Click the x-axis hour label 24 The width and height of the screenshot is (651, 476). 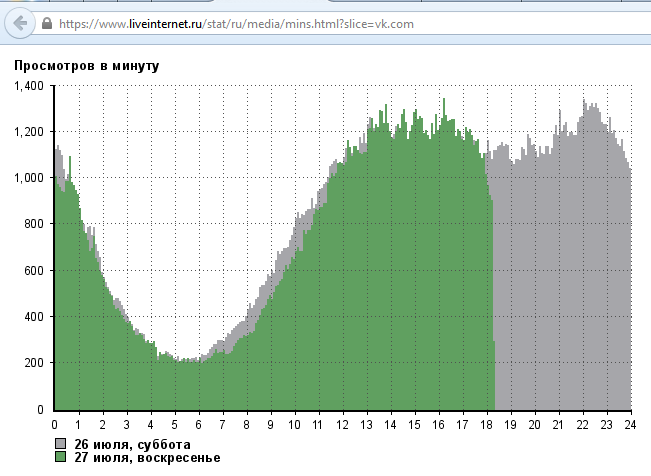point(630,424)
